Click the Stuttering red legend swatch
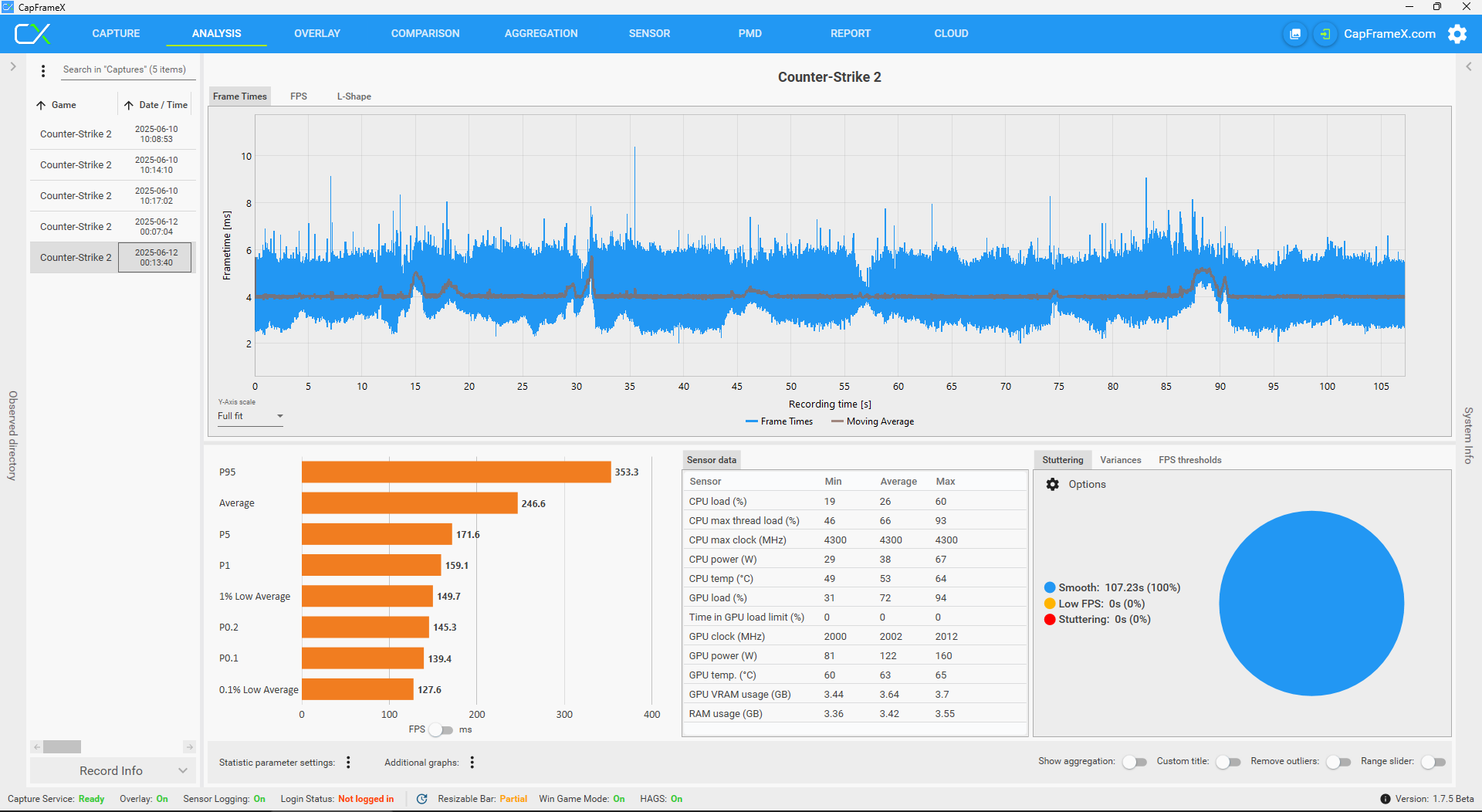 point(1050,619)
